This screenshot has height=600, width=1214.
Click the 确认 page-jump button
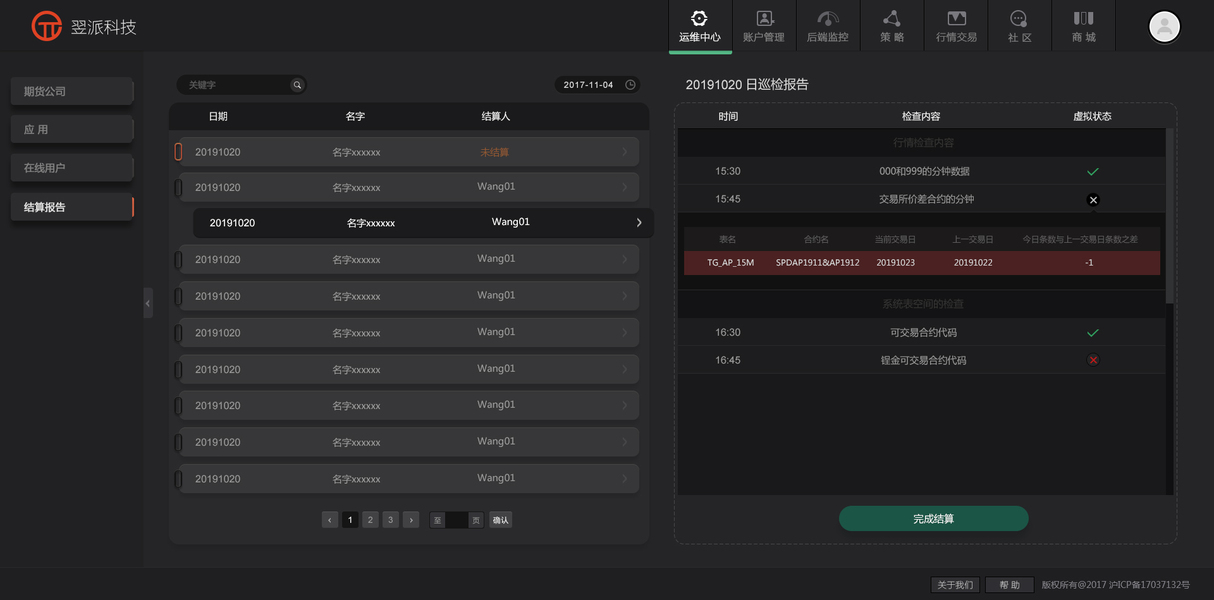(x=501, y=520)
